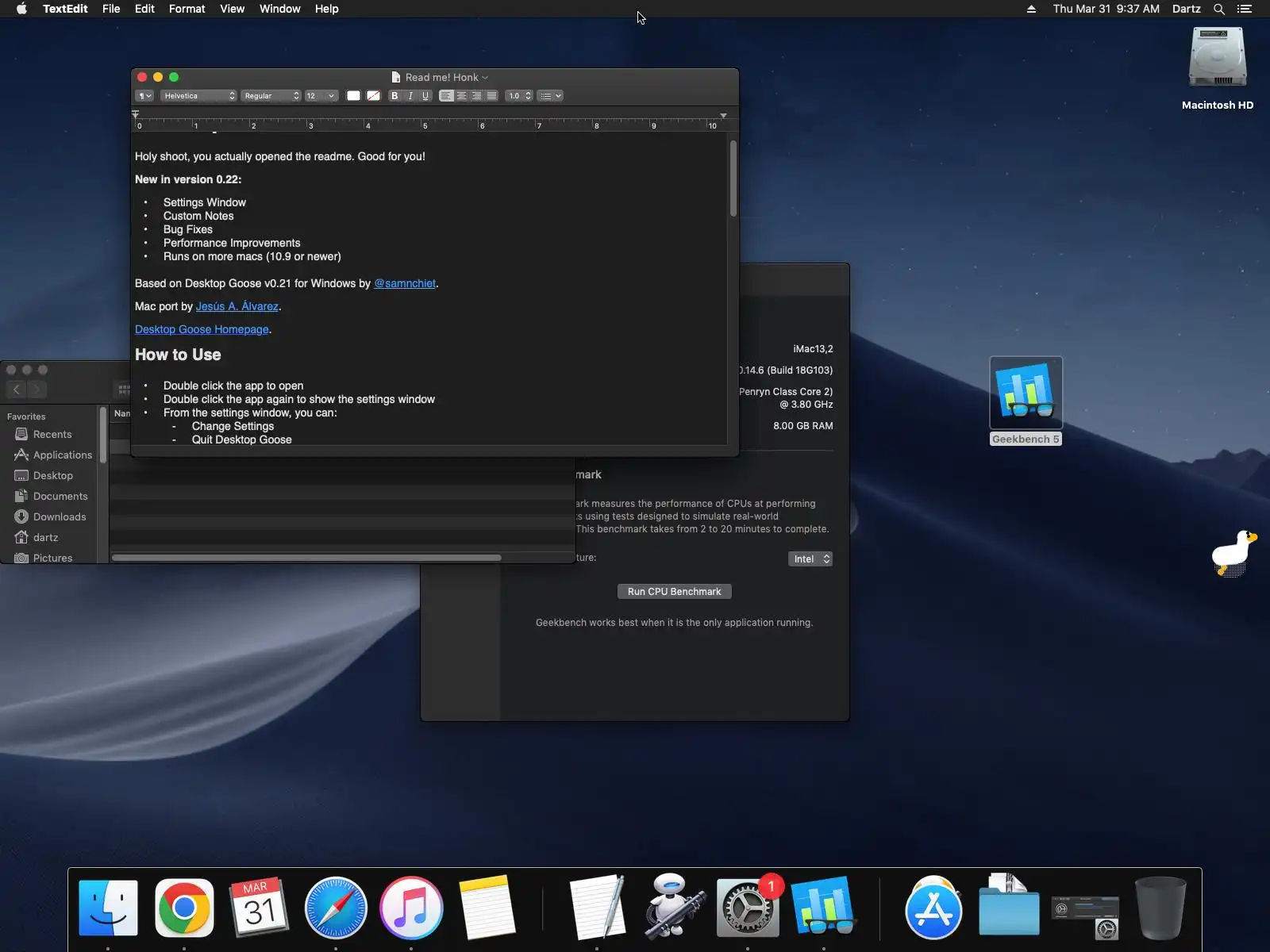Open the File menu

click(111, 9)
